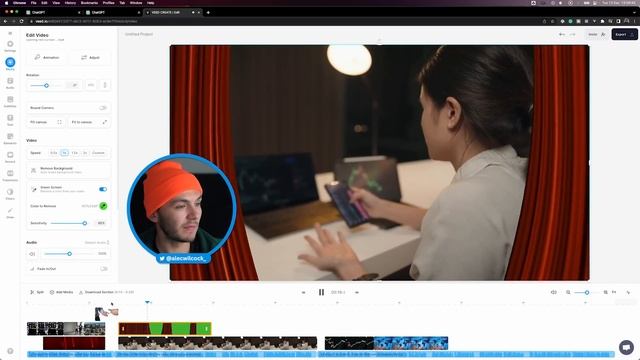Select the 2x speed option

coord(85,153)
